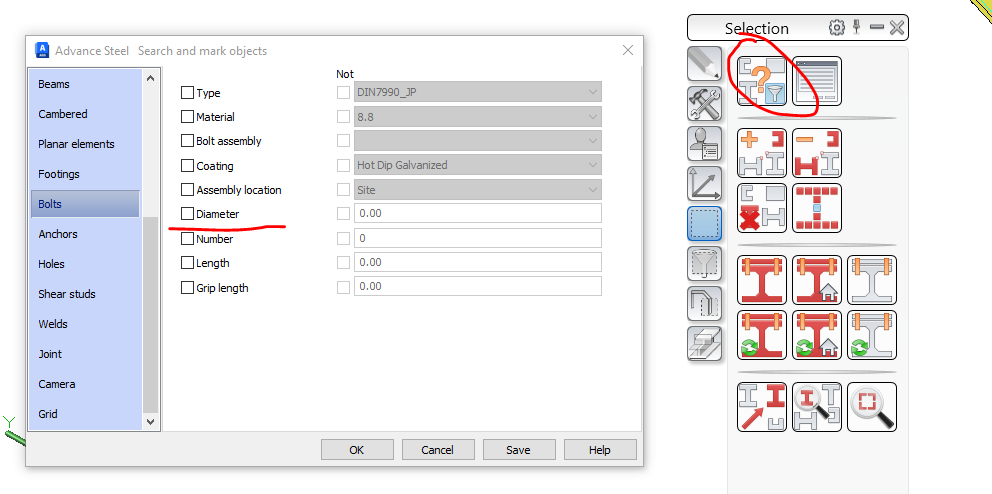
Task: Open the hammer and wrench tools category
Action: tap(704, 104)
